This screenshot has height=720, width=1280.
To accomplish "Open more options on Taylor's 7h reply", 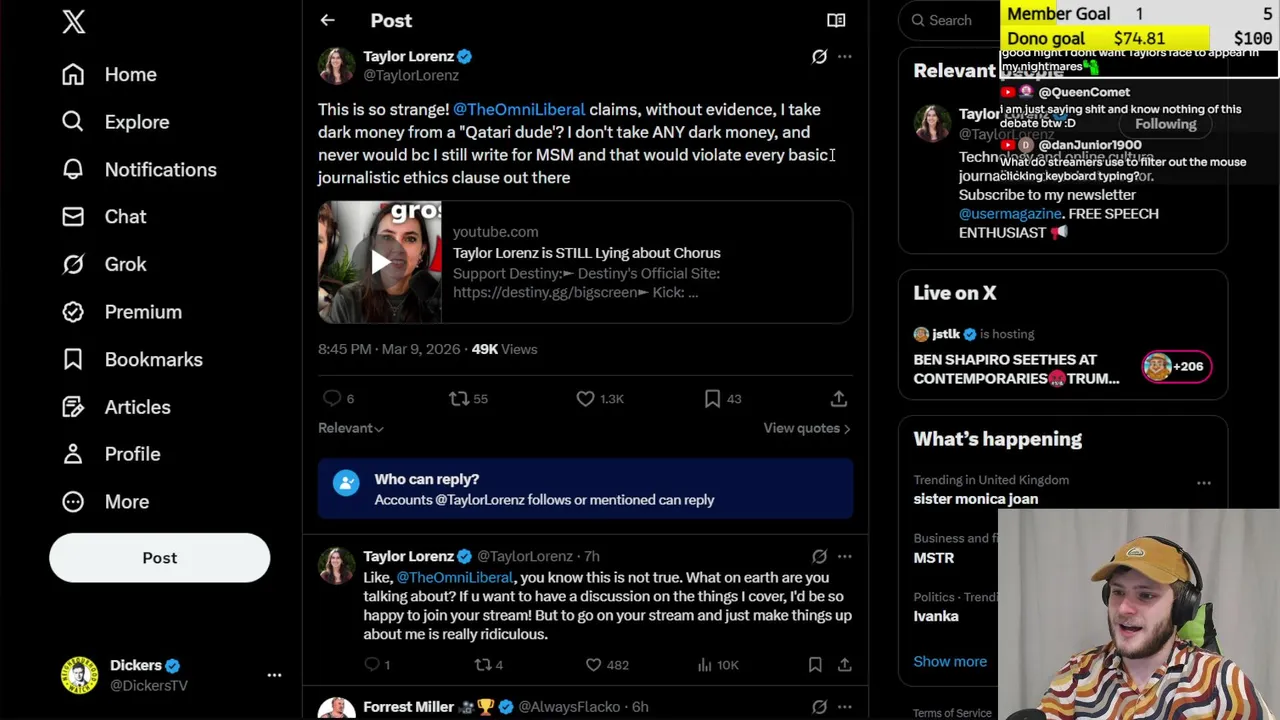I will 845,556.
